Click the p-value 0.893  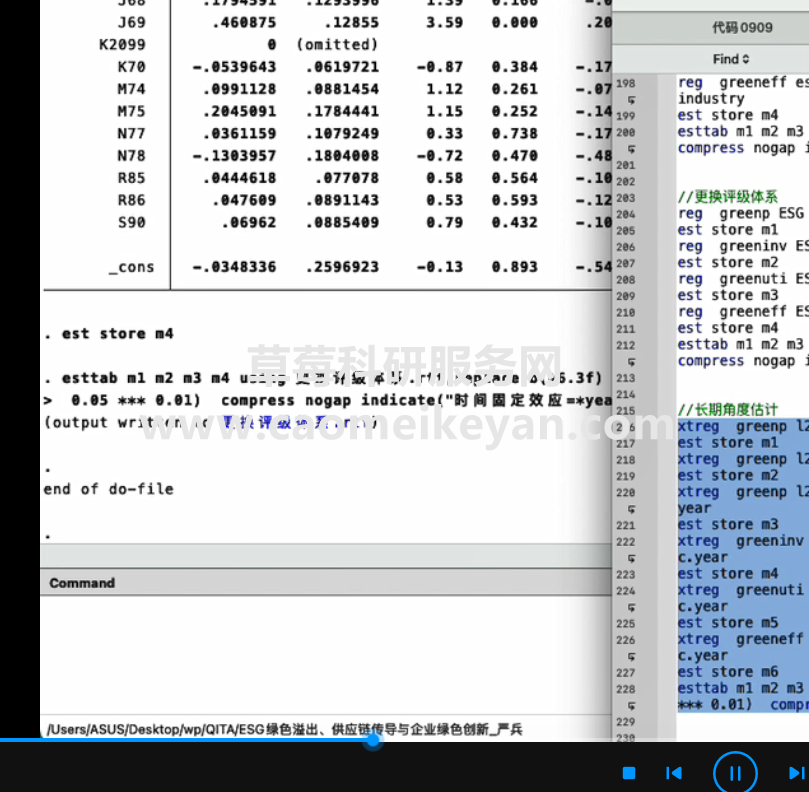coord(515,267)
